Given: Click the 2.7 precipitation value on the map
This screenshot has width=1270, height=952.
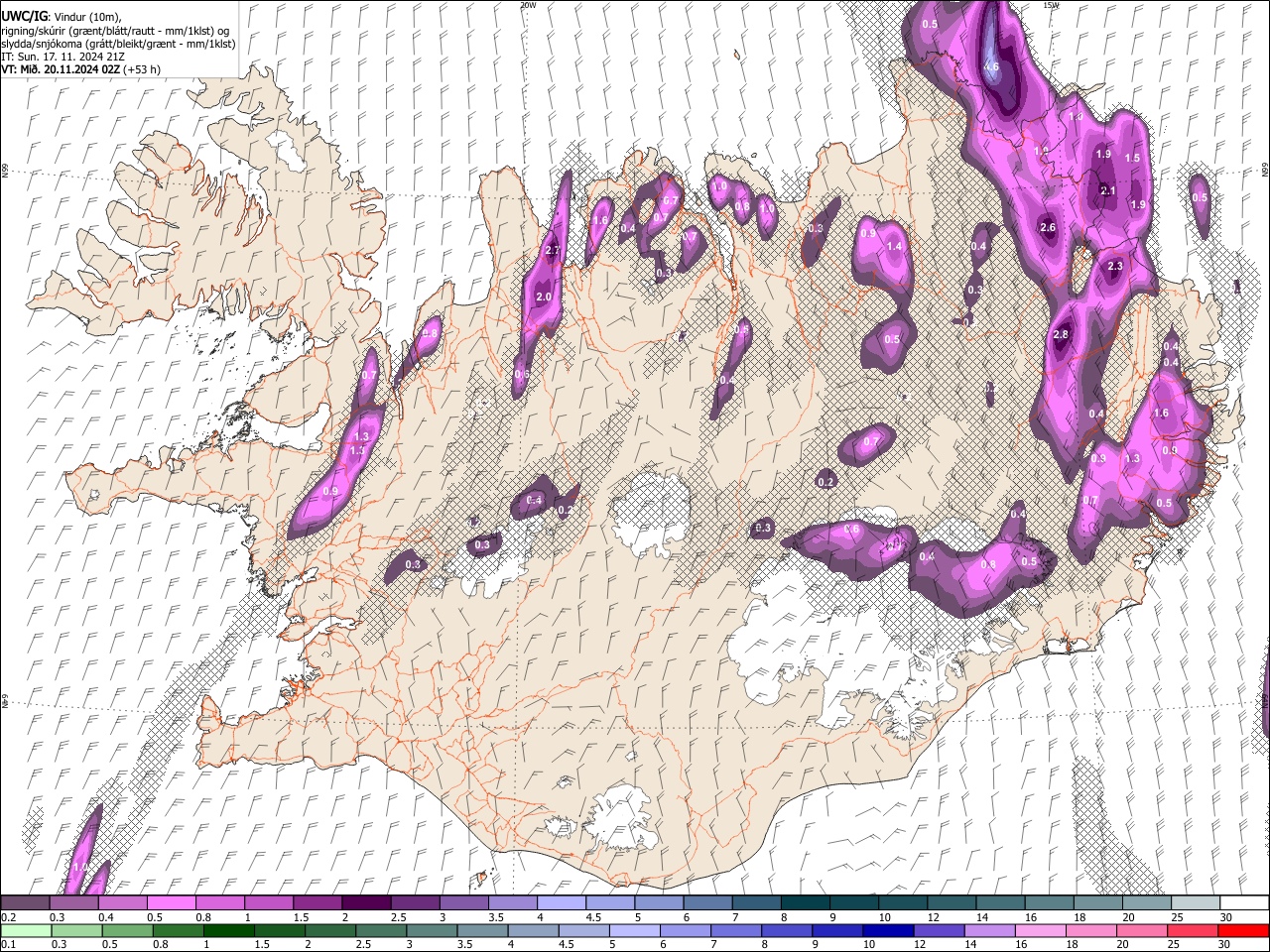Looking at the screenshot, I should point(553,250).
